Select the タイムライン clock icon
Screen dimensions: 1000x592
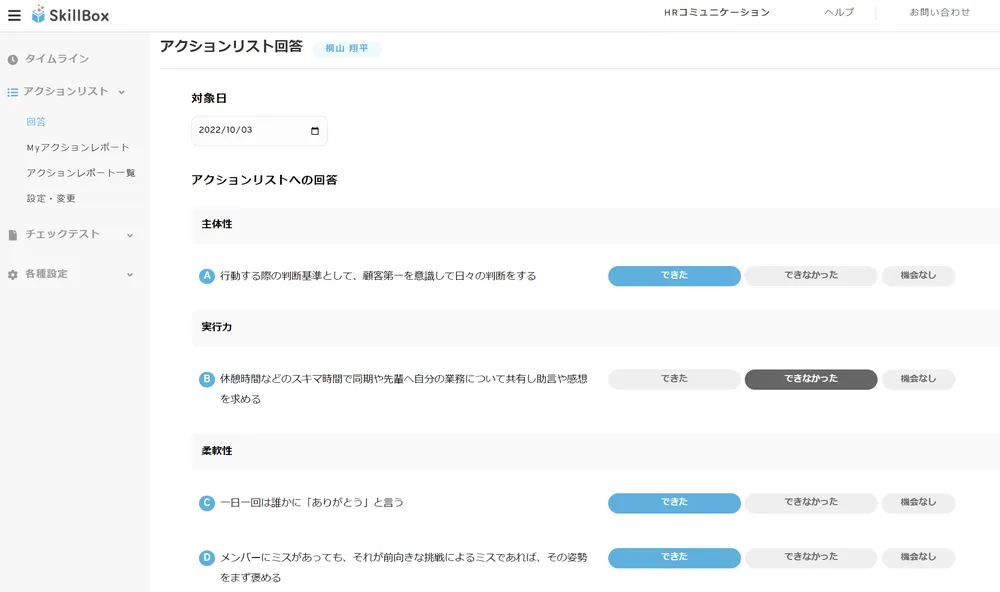coord(14,58)
